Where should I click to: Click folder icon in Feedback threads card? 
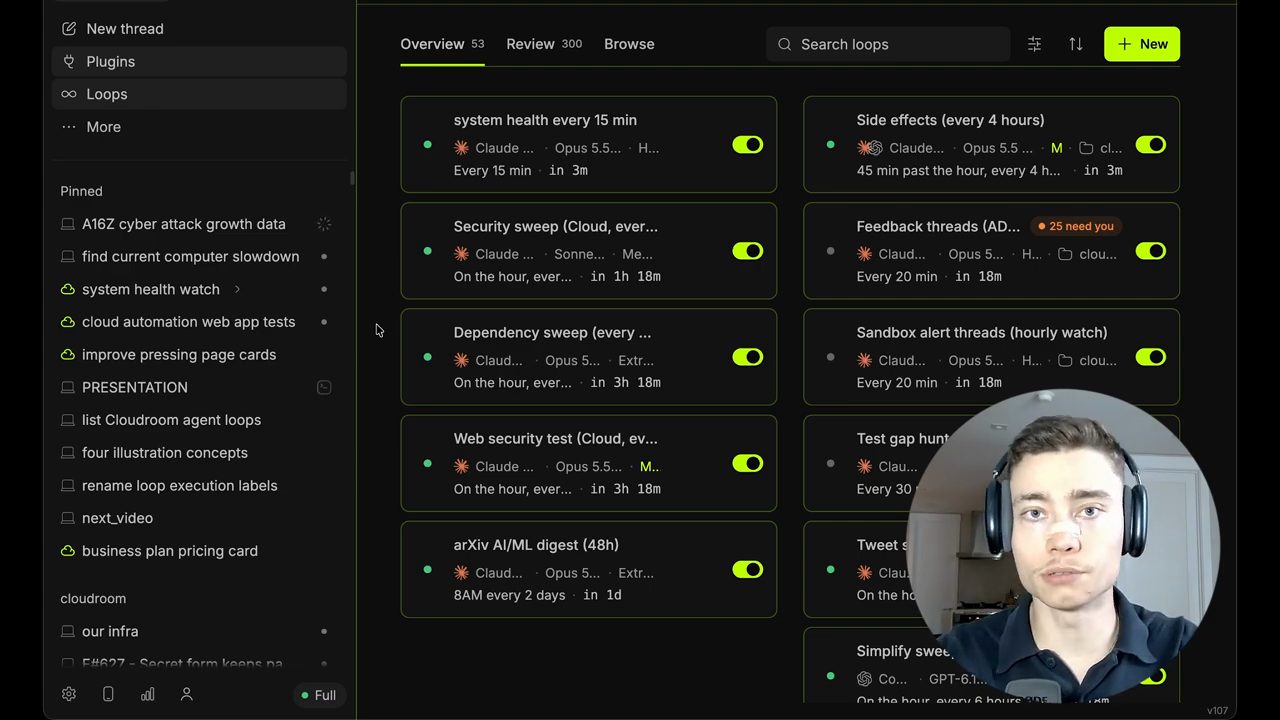[1065, 254]
